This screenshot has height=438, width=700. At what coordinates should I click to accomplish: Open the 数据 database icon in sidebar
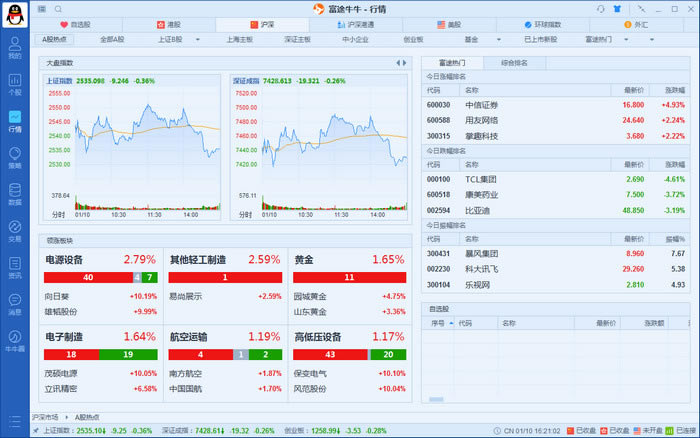click(15, 194)
